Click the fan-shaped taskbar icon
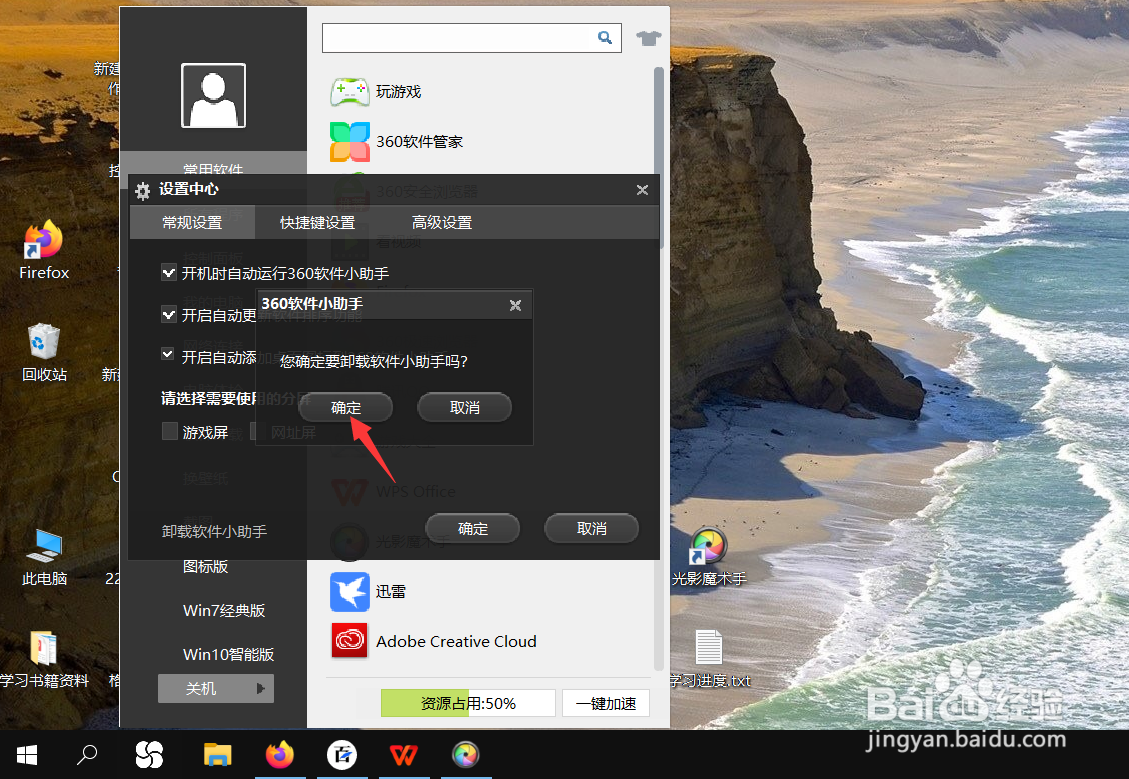Screen dimensions: 1129x779 point(149,755)
